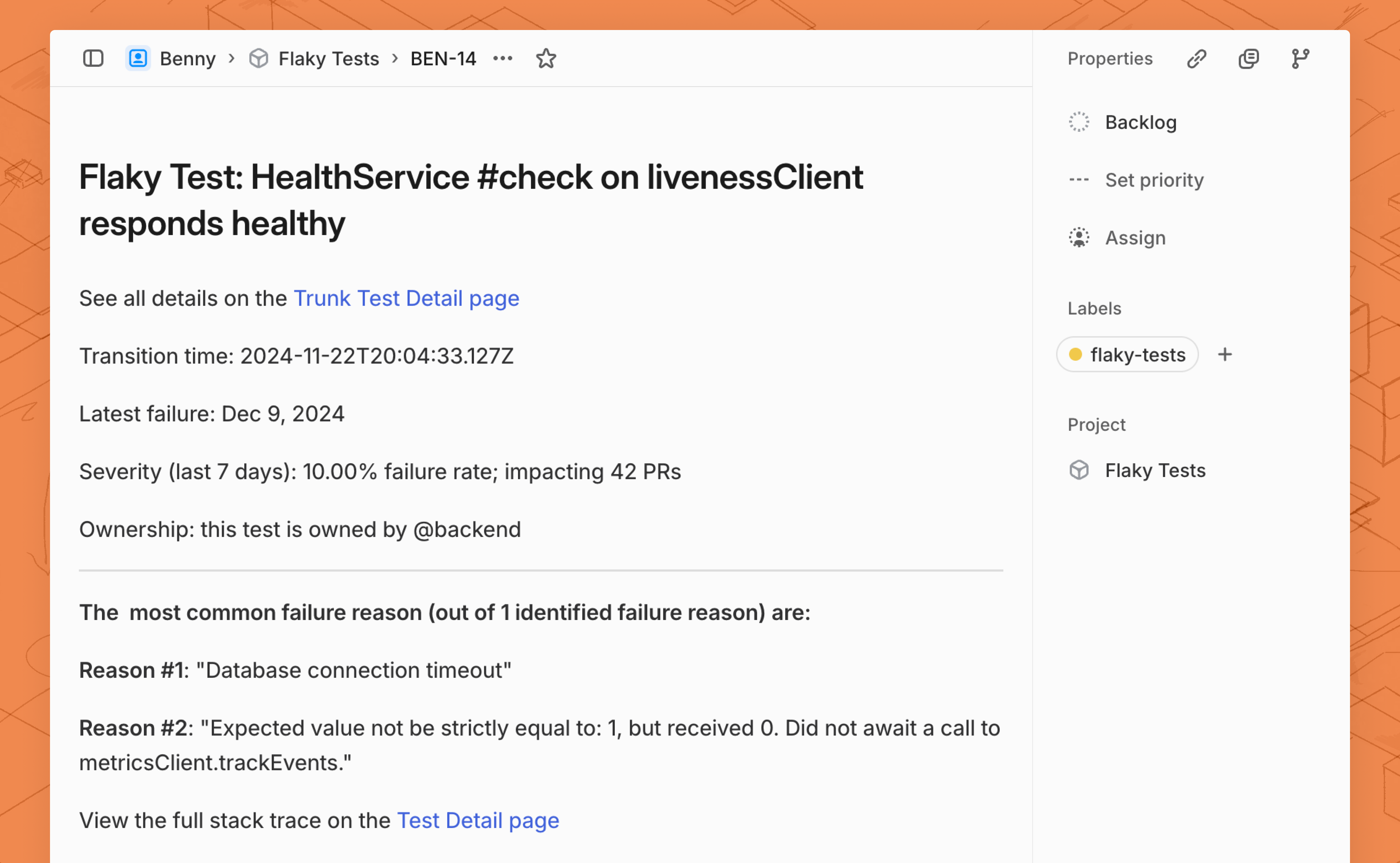Open the Trunk Test Detail page link
1400x863 pixels.
coord(406,298)
